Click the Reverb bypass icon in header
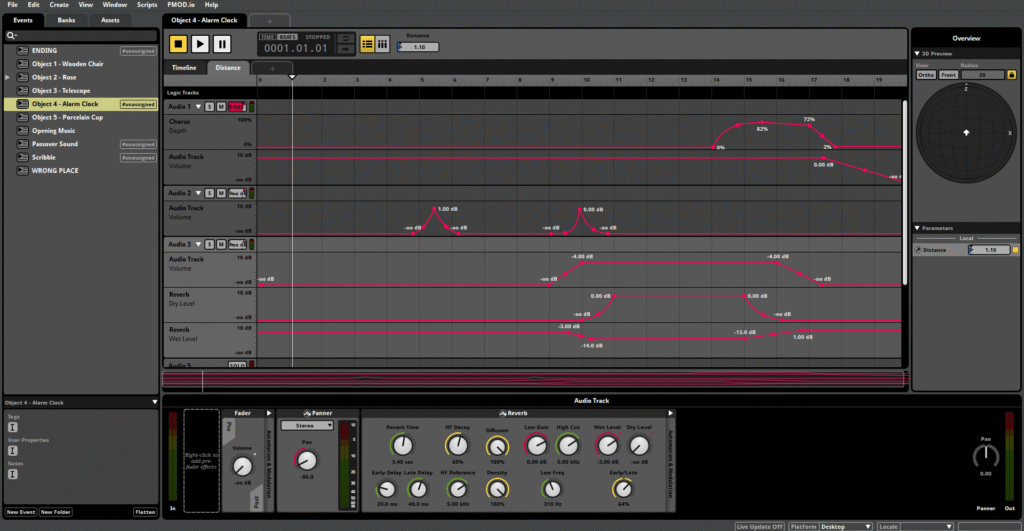The height and width of the screenshot is (531, 1024). click(502, 413)
